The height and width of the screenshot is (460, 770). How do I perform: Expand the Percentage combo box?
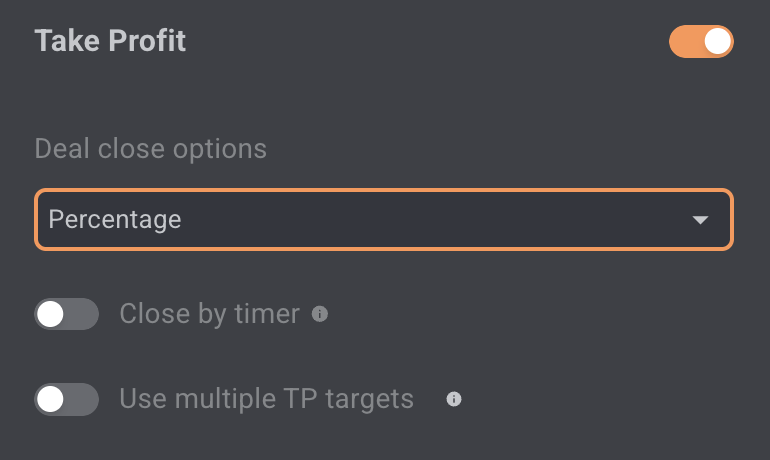point(384,219)
